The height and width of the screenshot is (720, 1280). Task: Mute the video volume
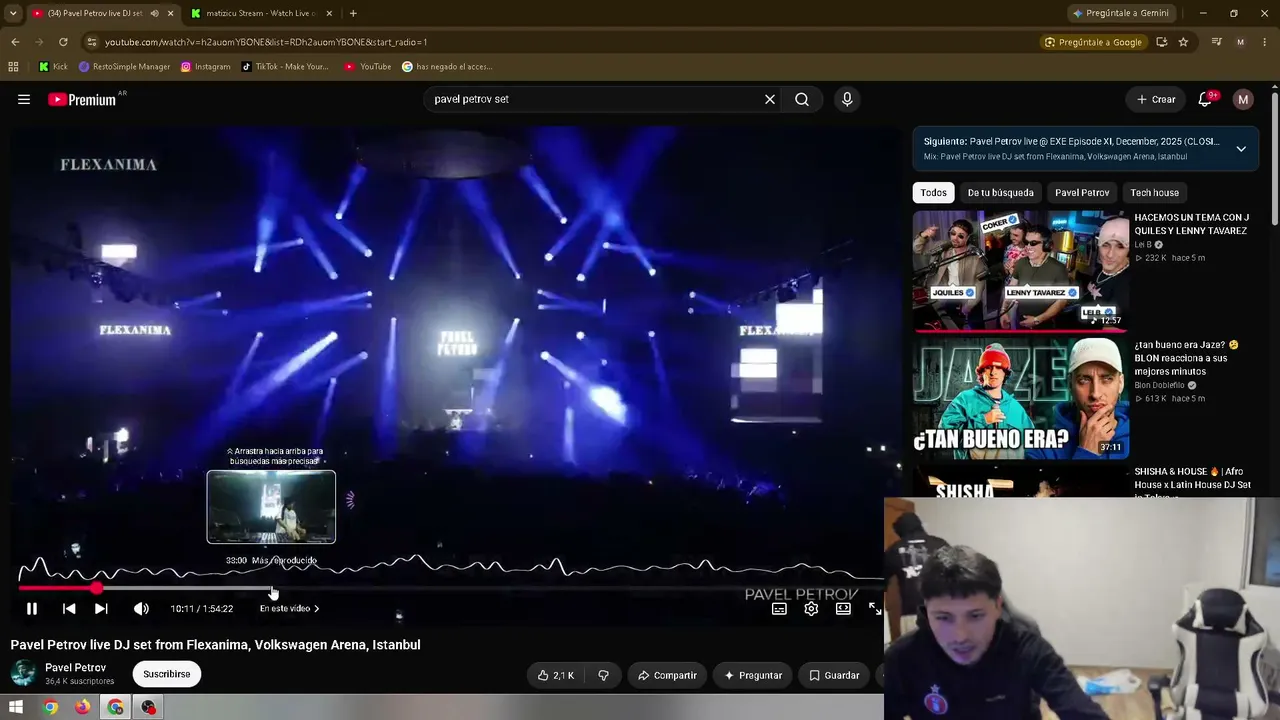coord(141,608)
